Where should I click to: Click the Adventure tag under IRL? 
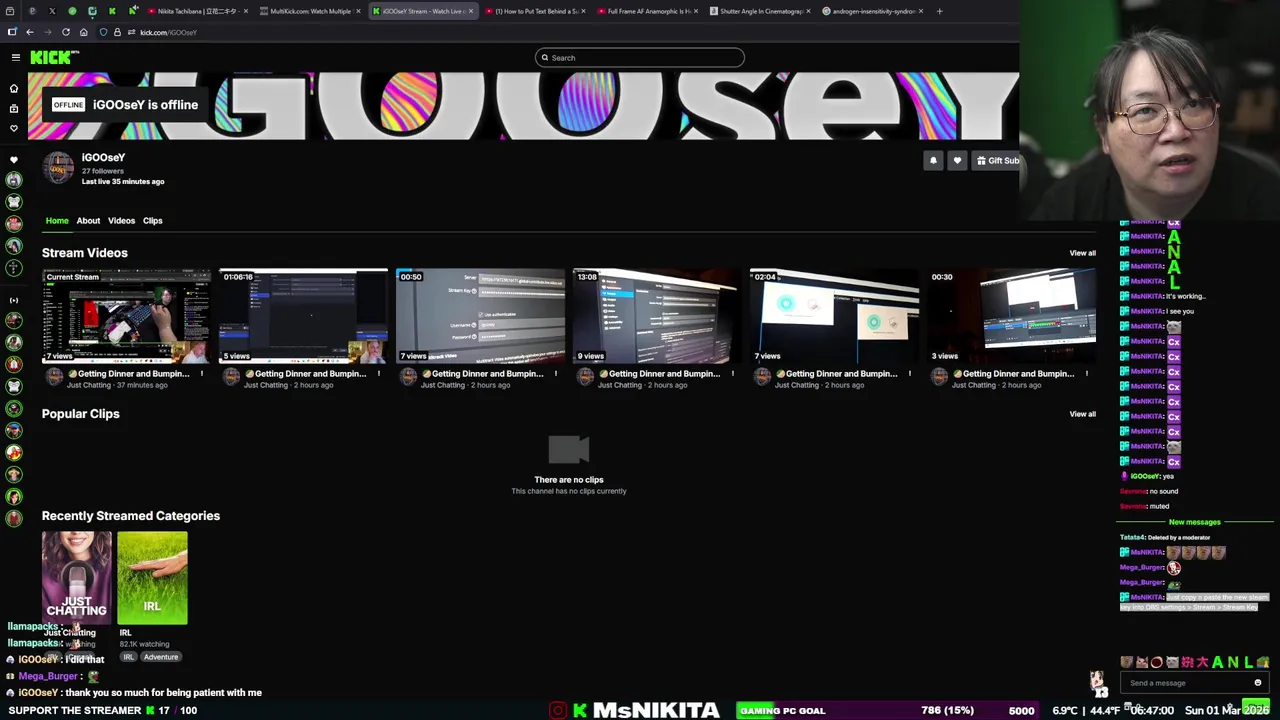[x=161, y=657]
